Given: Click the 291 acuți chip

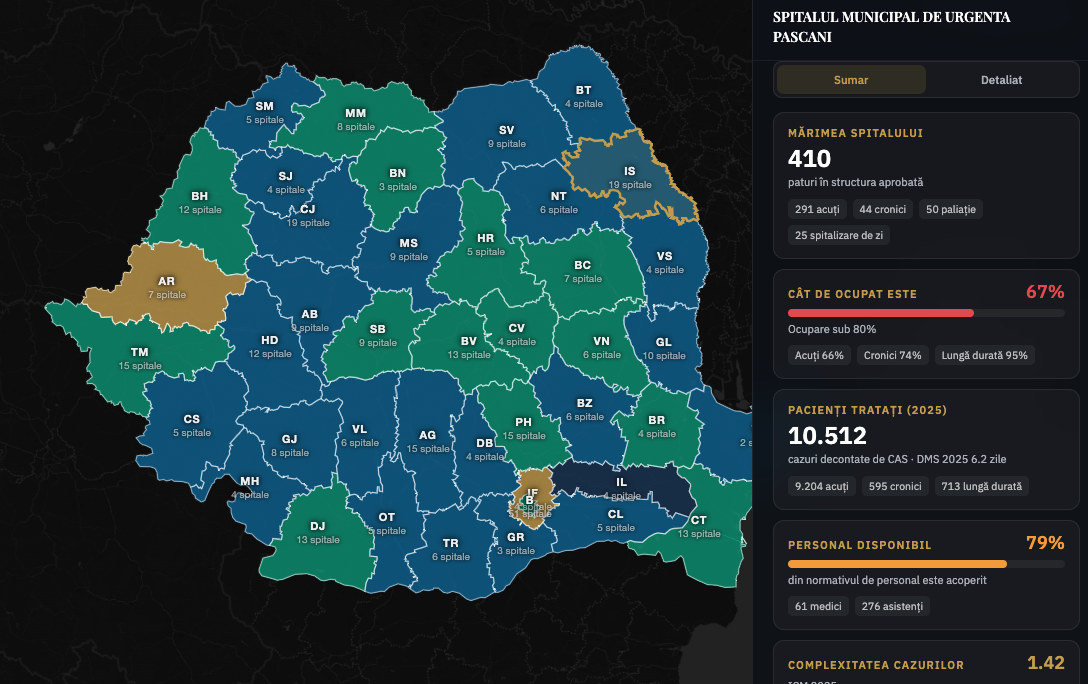Looking at the screenshot, I should click(817, 209).
